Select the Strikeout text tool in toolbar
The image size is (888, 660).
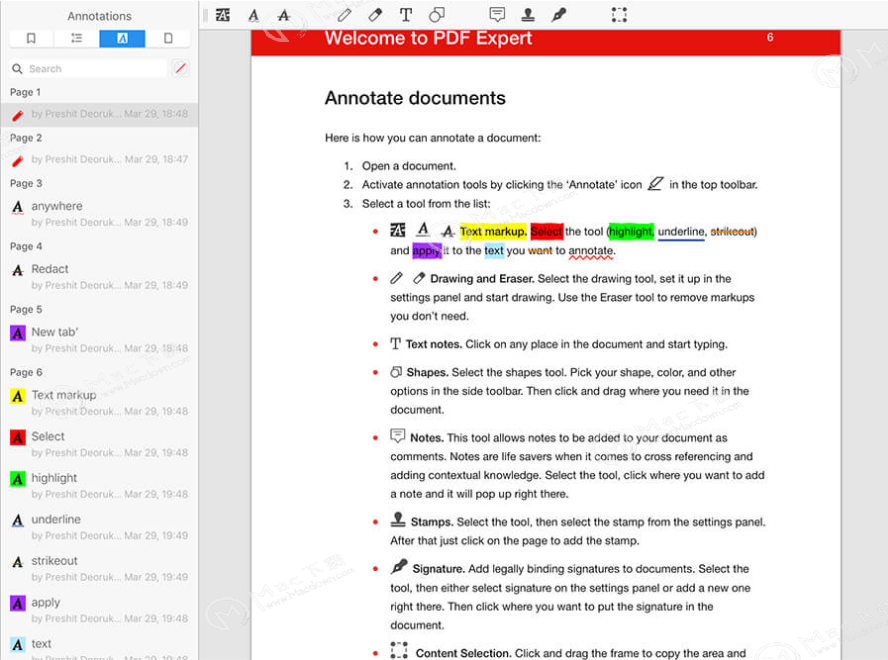tap(284, 15)
